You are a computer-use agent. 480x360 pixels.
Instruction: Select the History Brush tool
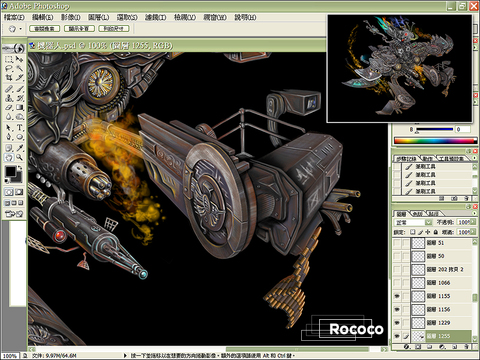(19, 98)
